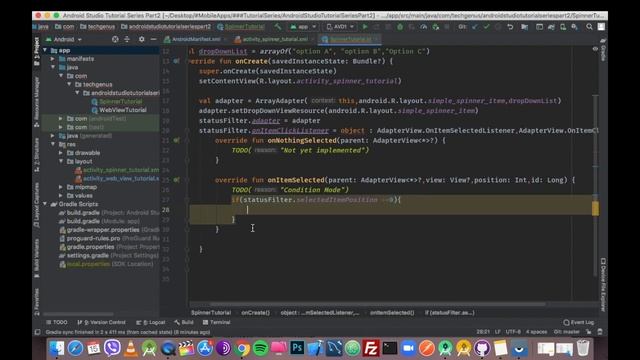Hide the Project panel with minus icon
640x360 pixels.
pos(153,40)
